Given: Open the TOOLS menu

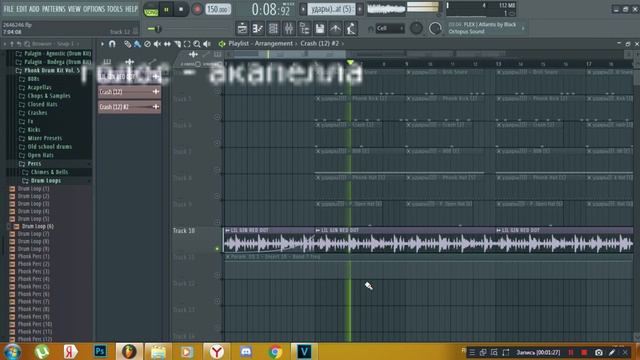Looking at the screenshot, I should point(115,9).
